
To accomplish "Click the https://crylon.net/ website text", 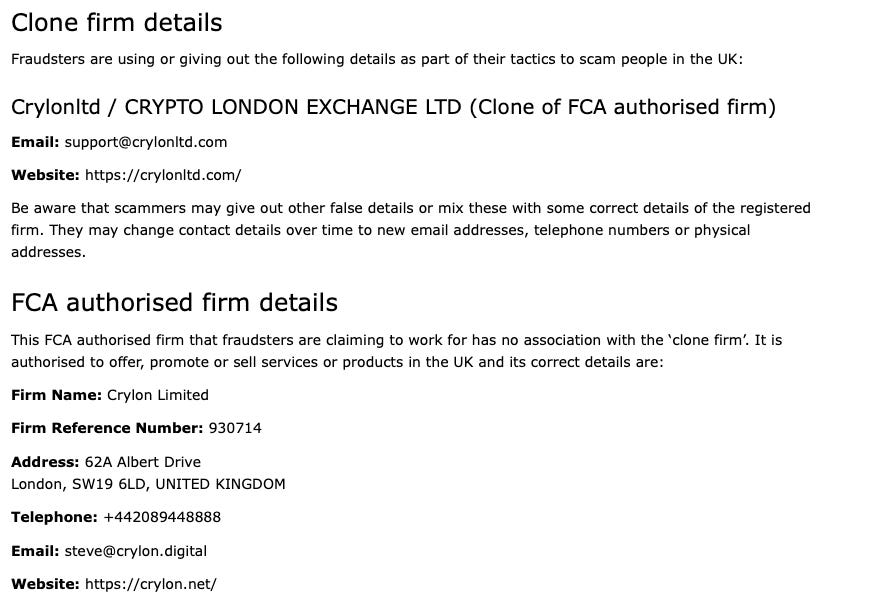I will [x=151, y=584].
